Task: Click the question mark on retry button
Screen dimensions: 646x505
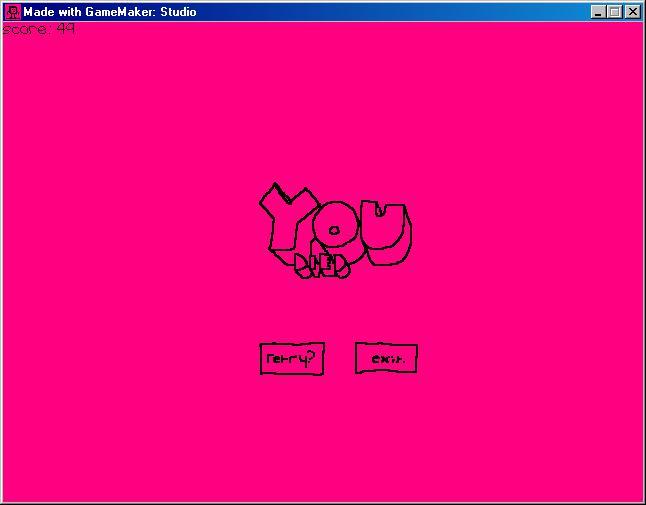Action: pos(311,357)
